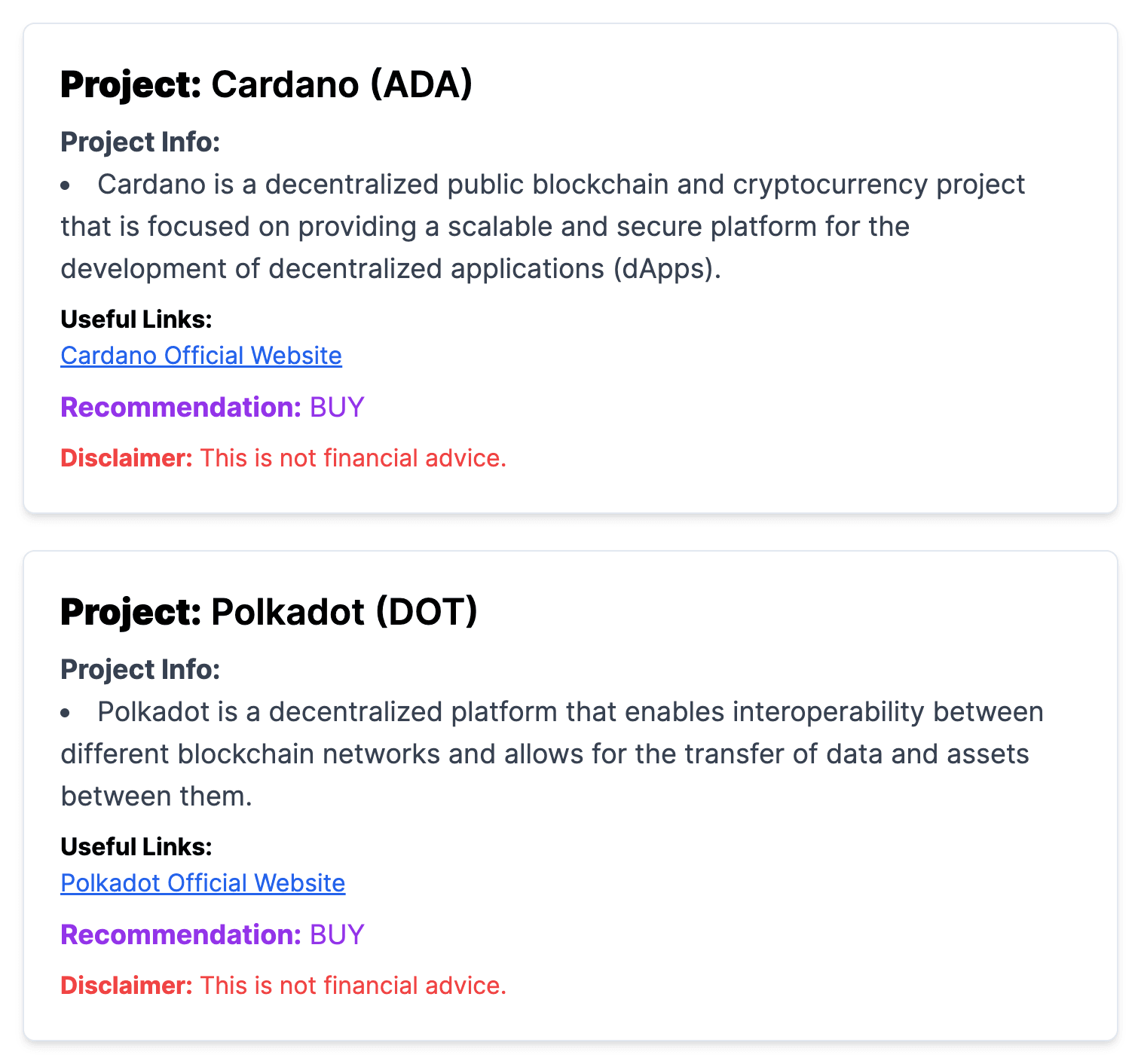The height and width of the screenshot is (1064, 1138).
Task: Click Useful Links label above Cardano link
Action: point(136,320)
